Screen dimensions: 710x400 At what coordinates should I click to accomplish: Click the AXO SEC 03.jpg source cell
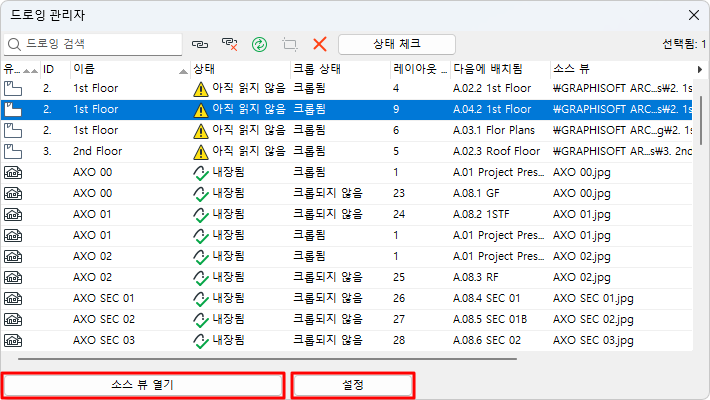click(x=593, y=340)
